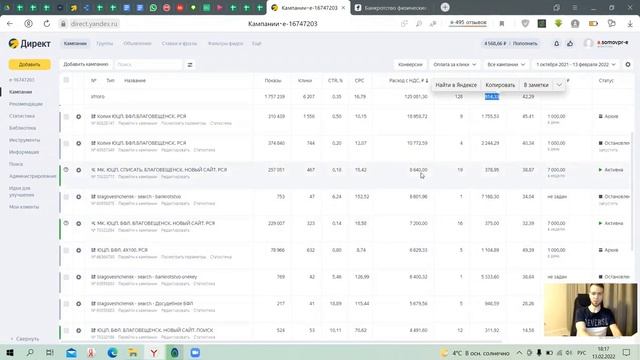Screen dimensions: 640x360
Task: Show hidden system tray icons
Action: click(x=519, y=353)
